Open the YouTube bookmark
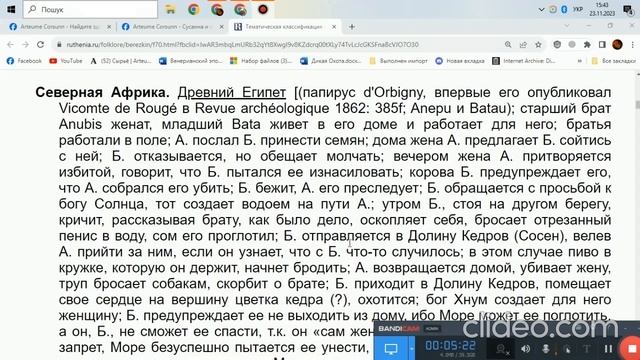Viewport: 640px width, 360px height. (65, 61)
